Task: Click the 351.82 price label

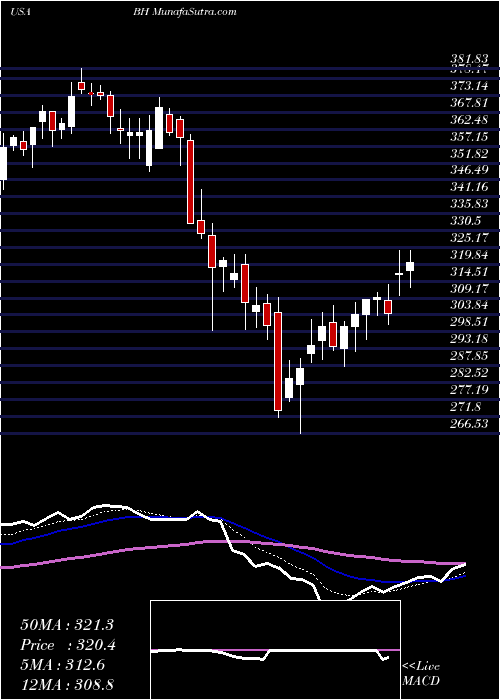Action: pos(468,155)
